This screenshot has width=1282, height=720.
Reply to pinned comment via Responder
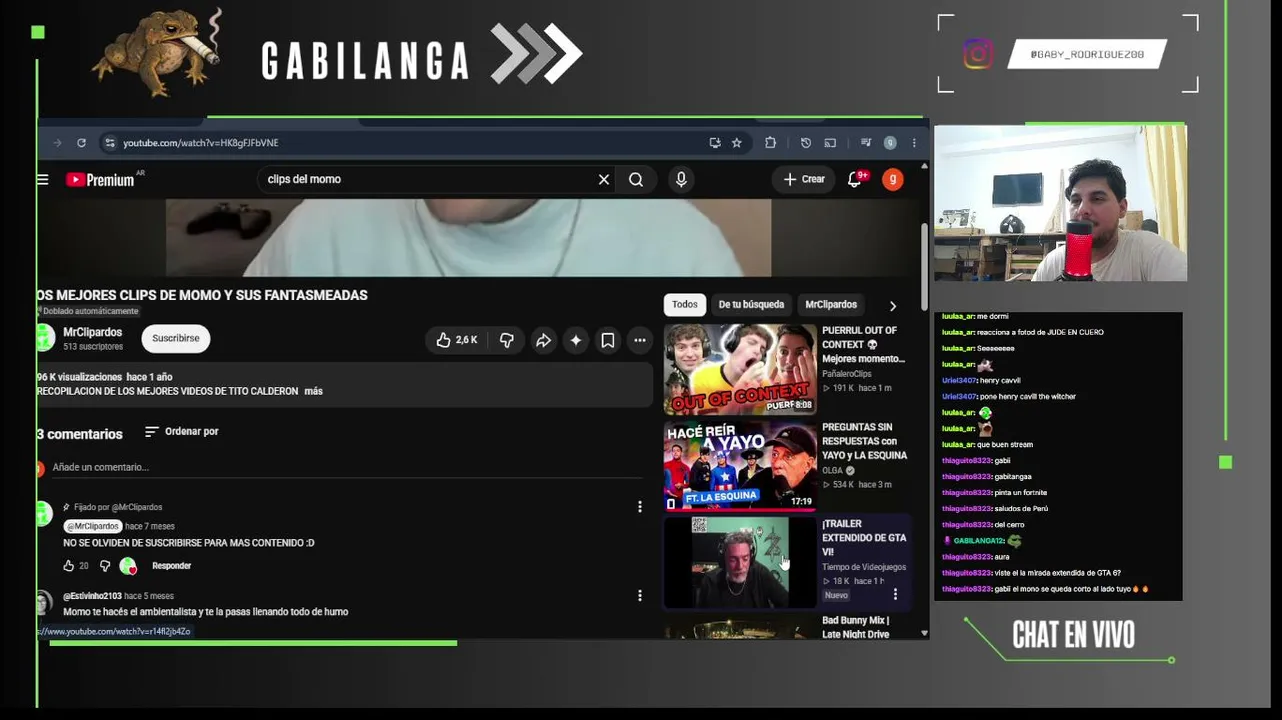click(x=172, y=566)
